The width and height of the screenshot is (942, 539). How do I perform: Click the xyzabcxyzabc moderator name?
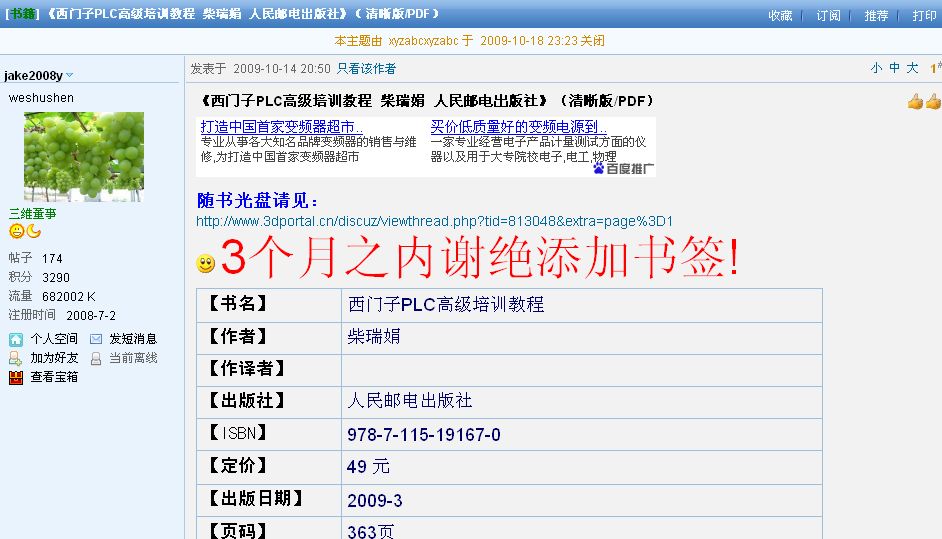[423, 41]
